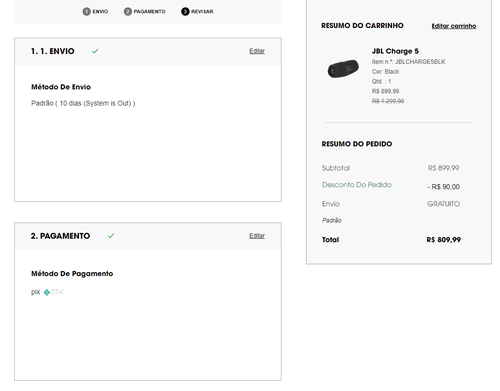Click the green checkmark beside Pagamento
This screenshot has width=500, height=391.
111,236
